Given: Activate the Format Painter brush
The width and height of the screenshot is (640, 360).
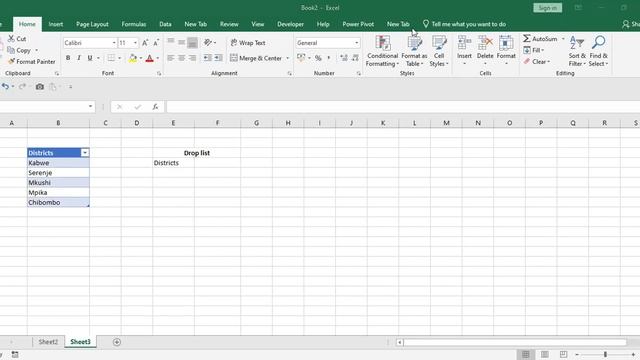Looking at the screenshot, I should (x=11, y=62).
